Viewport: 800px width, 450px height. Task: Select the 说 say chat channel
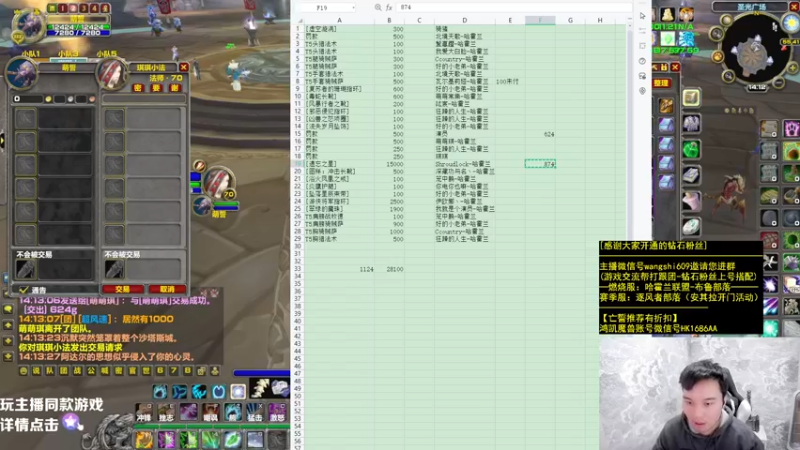37,371
